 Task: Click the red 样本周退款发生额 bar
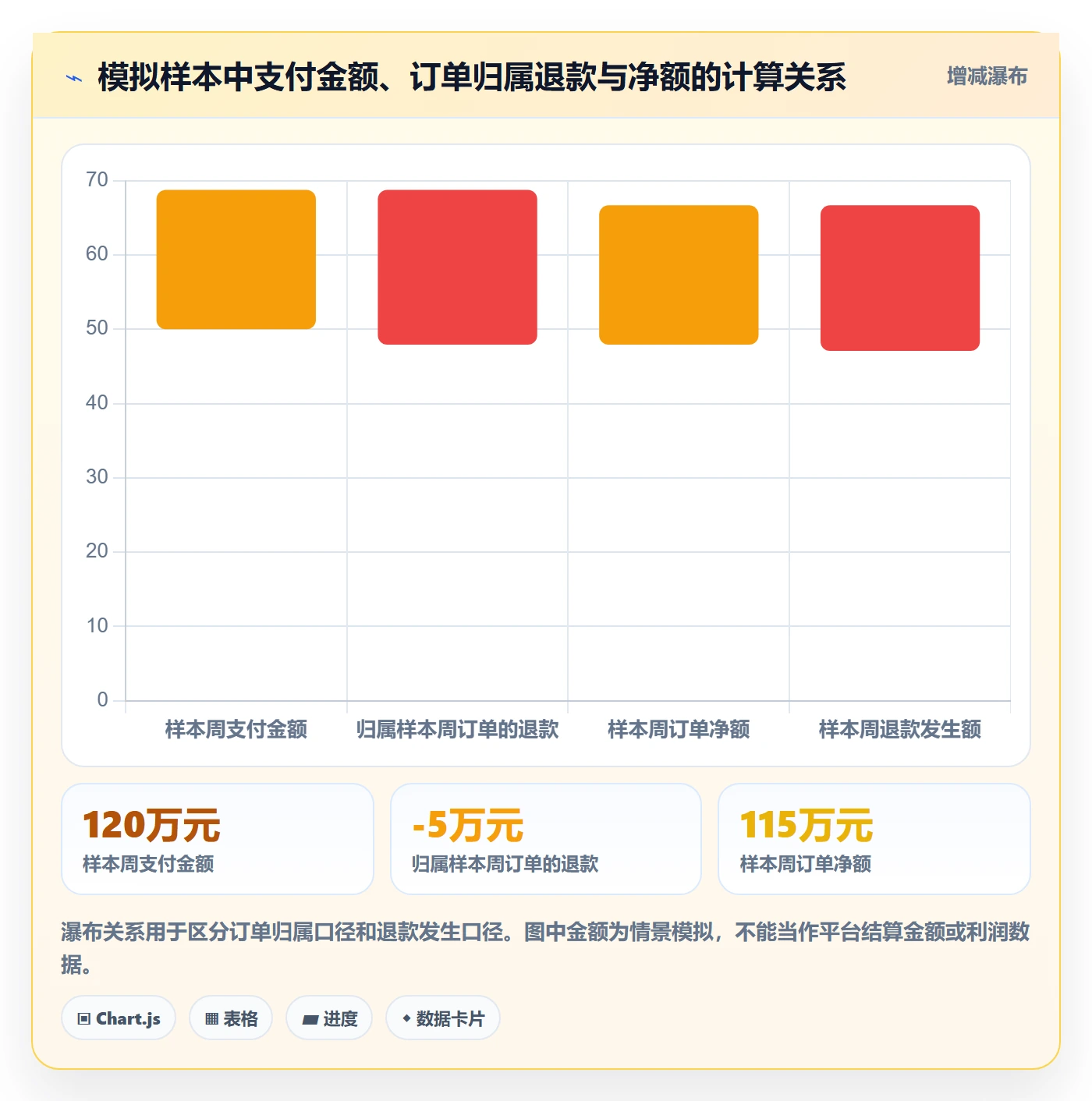[x=900, y=278]
